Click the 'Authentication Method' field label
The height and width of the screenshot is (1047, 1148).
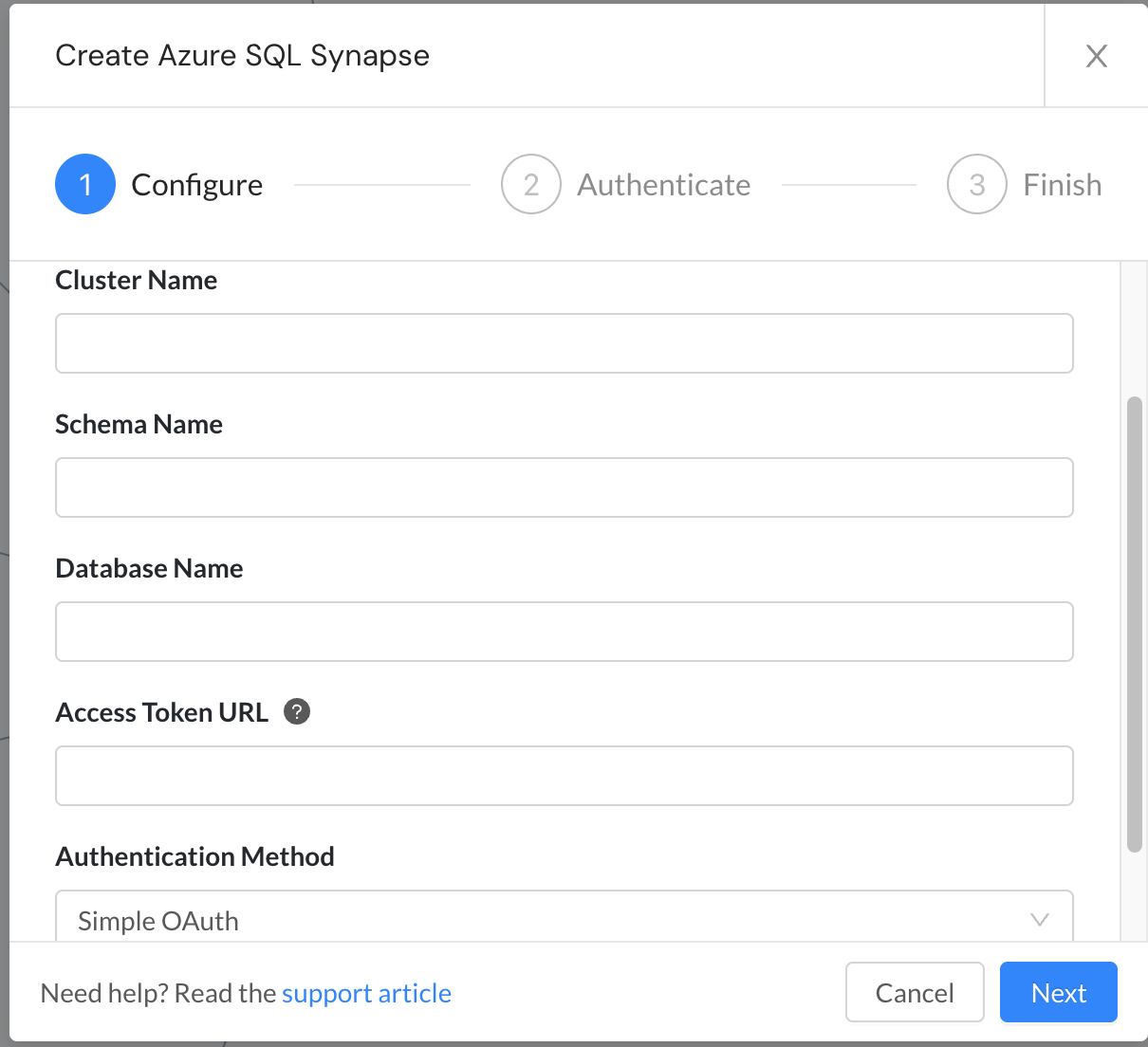(x=195, y=856)
